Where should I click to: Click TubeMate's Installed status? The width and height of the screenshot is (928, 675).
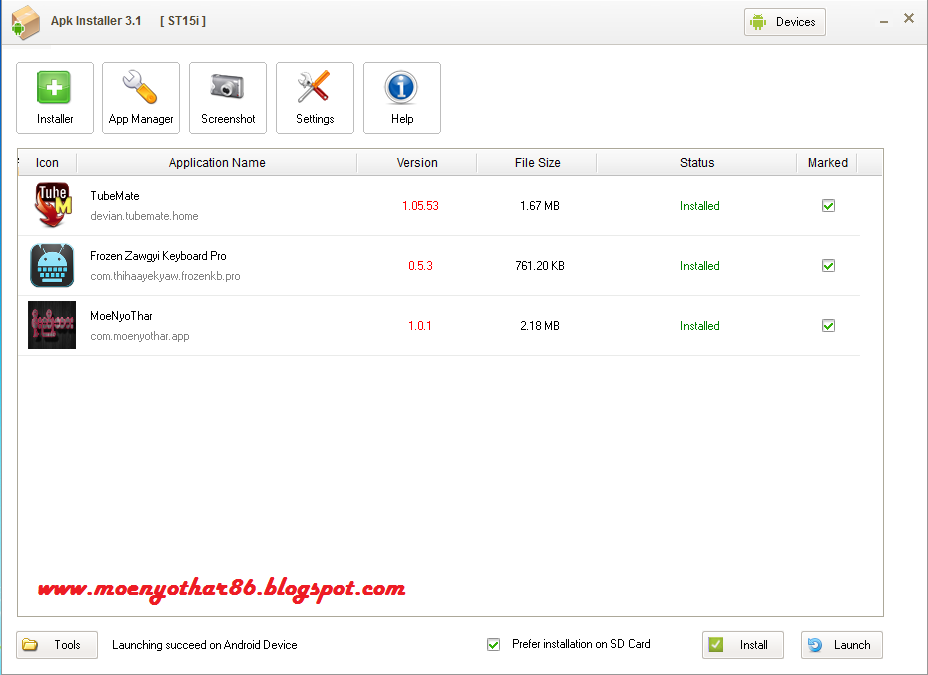tap(700, 206)
